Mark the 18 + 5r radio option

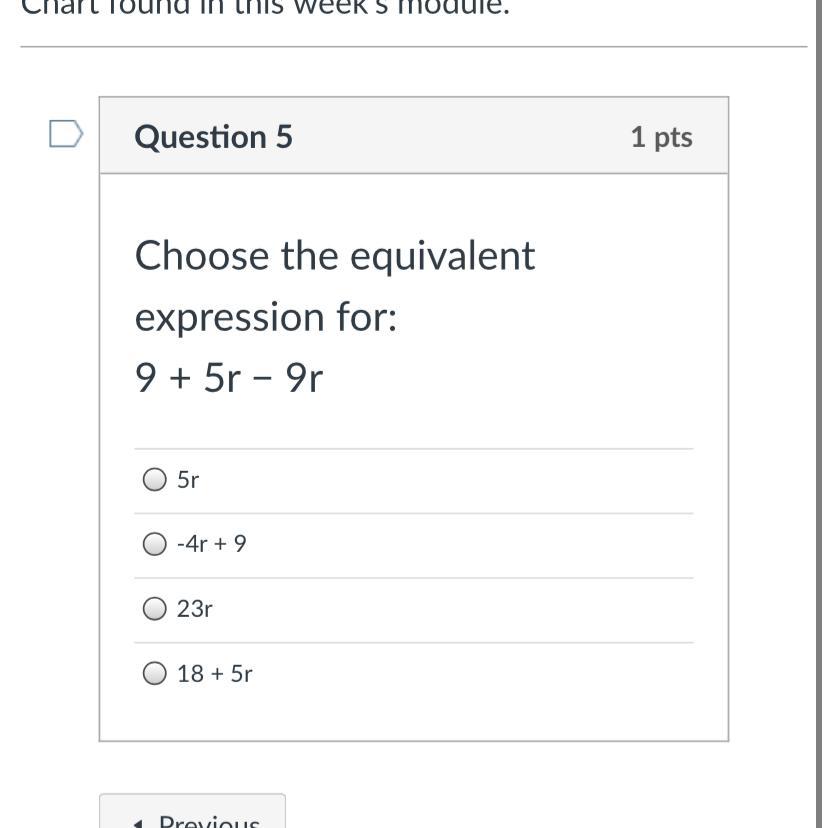coord(154,673)
